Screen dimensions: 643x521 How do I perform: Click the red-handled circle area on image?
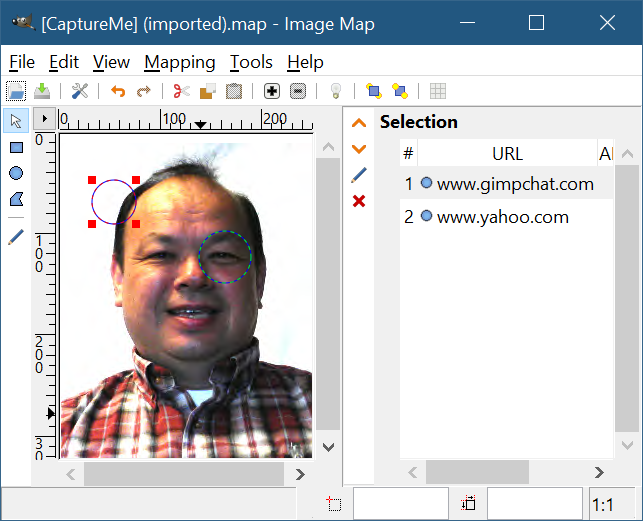(114, 202)
